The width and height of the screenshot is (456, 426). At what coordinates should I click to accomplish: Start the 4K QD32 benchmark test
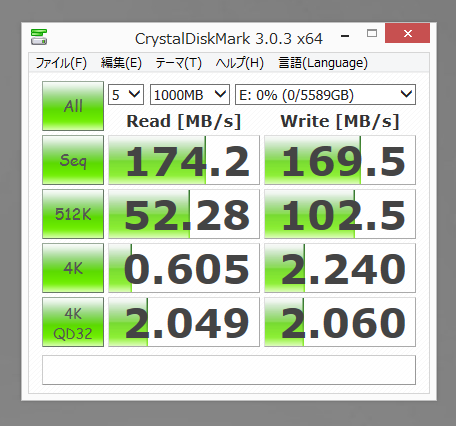point(73,322)
